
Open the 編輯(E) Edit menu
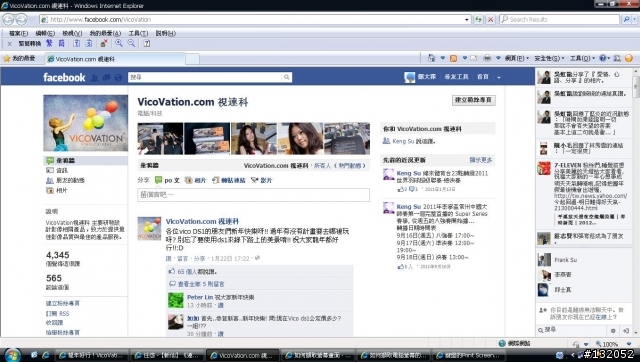[x=45, y=33]
